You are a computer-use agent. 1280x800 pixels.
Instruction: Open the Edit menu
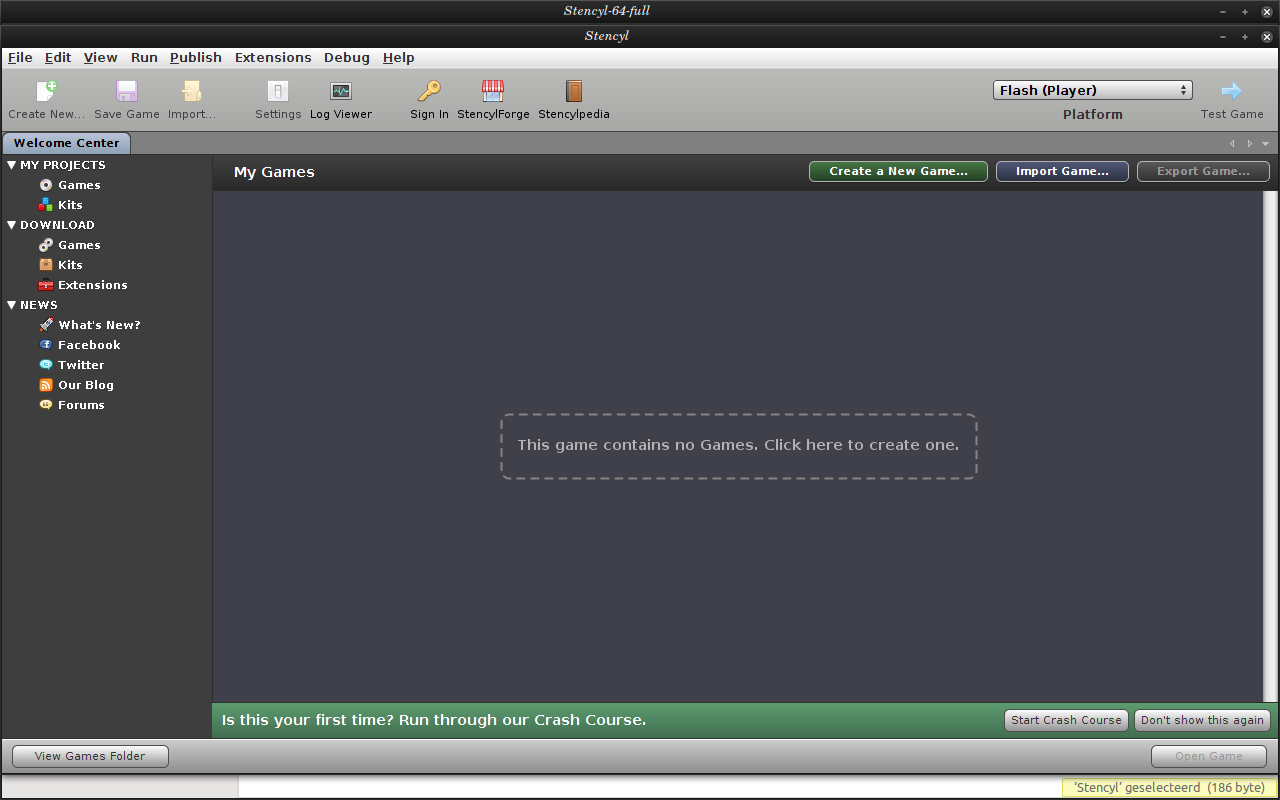[x=58, y=57]
